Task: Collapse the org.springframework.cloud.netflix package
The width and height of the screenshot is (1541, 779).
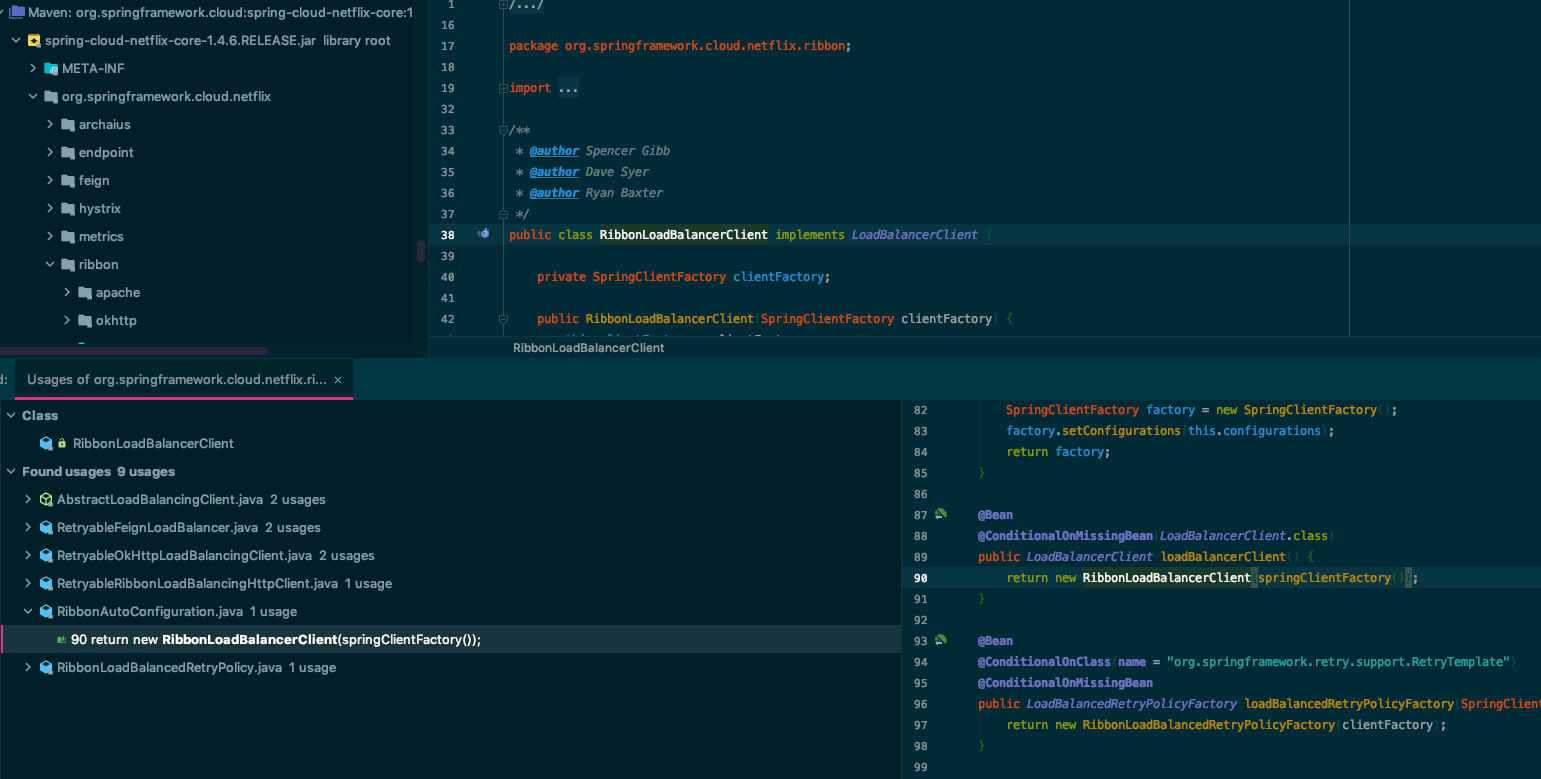Action: pyautogui.click(x=33, y=97)
